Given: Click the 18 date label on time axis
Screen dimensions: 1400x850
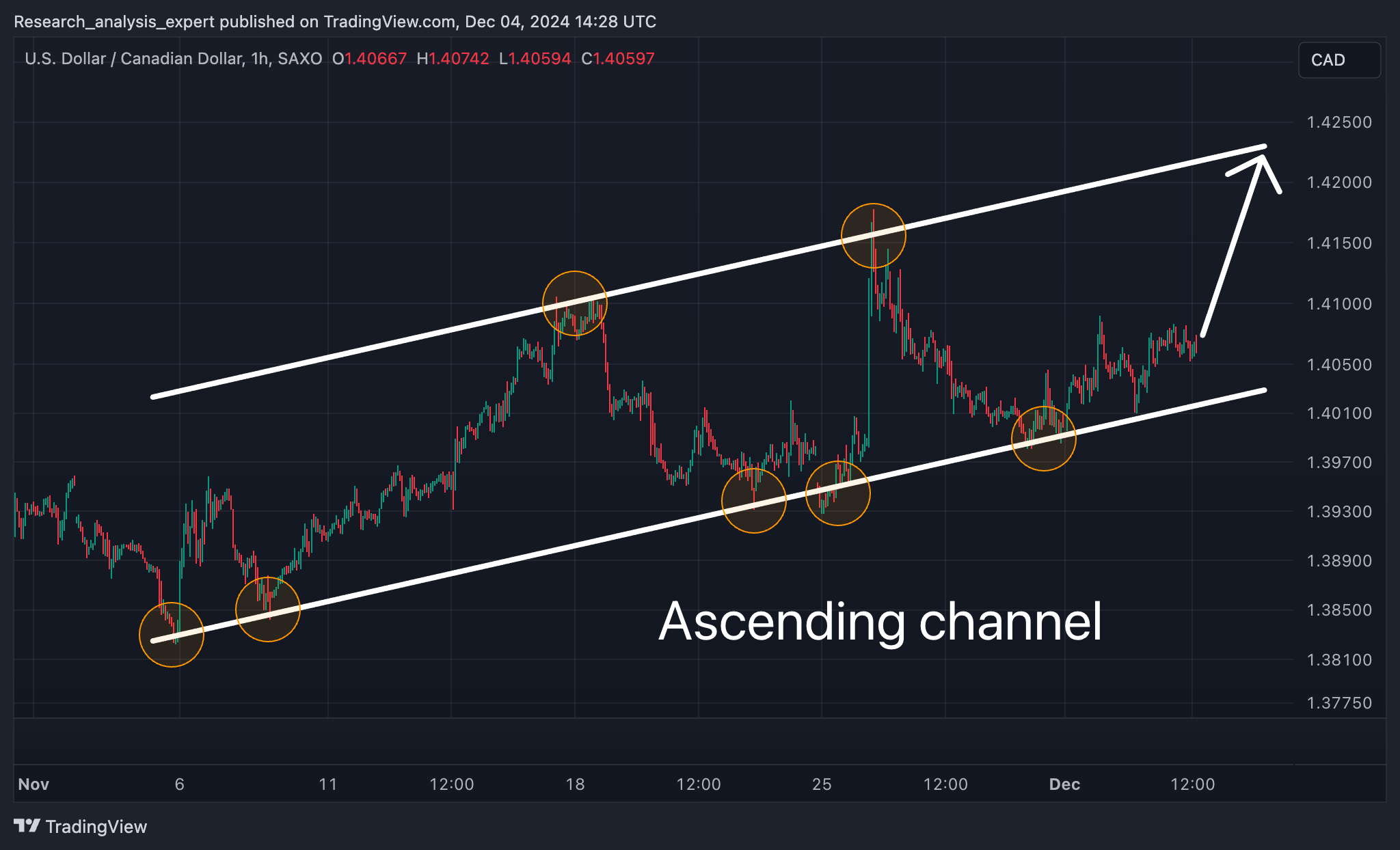Looking at the screenshot, I should 576,784.
